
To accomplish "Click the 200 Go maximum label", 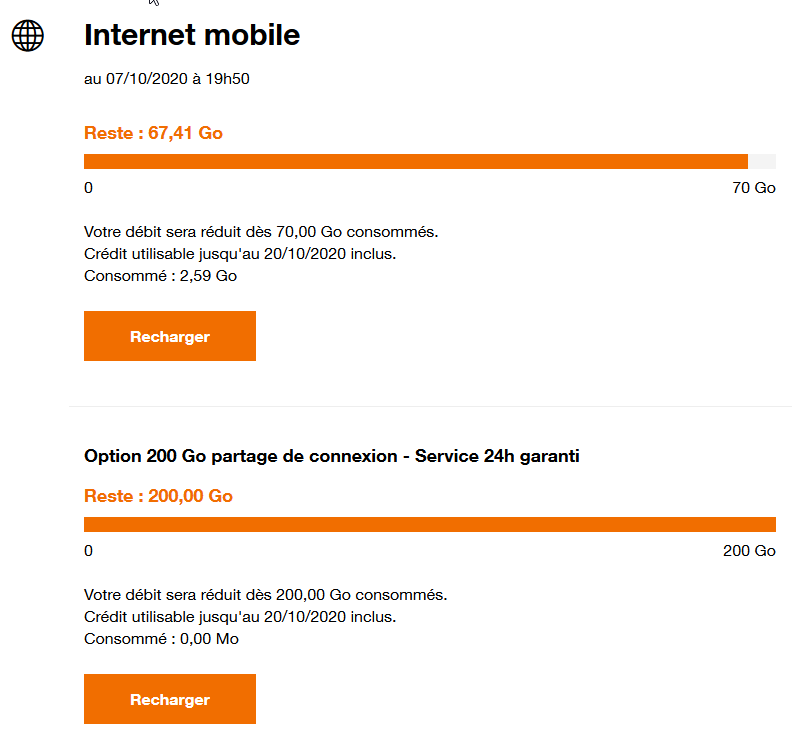I will [x=749, y=551].
